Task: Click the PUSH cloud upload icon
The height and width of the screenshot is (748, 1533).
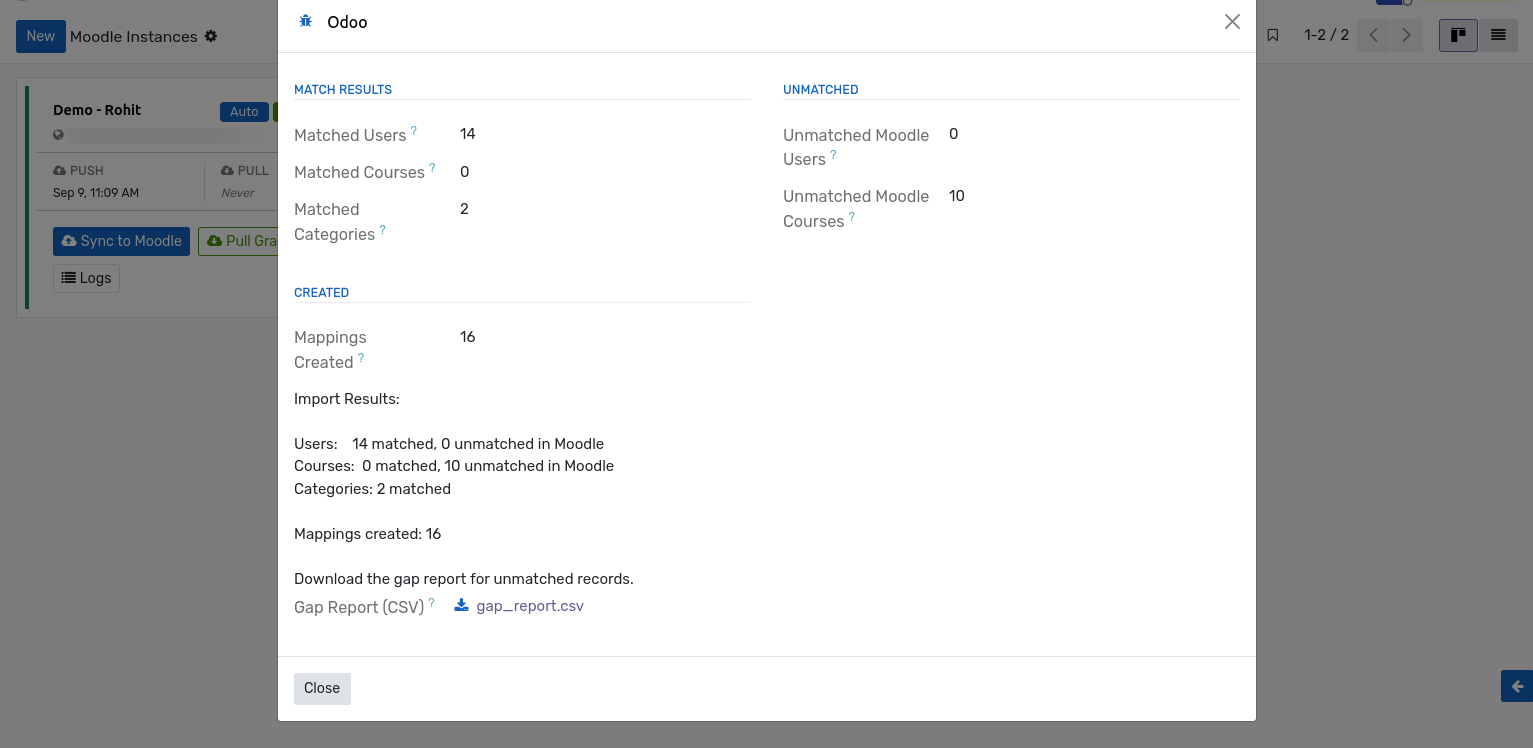Action: (59, 171)
